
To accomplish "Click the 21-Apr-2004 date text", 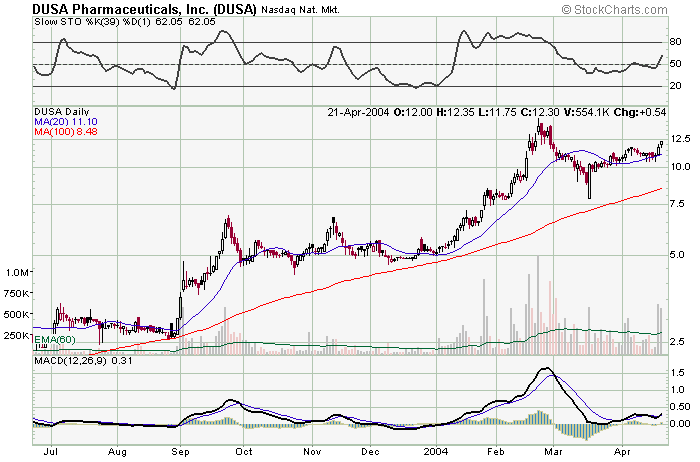I will click(358, 112).
